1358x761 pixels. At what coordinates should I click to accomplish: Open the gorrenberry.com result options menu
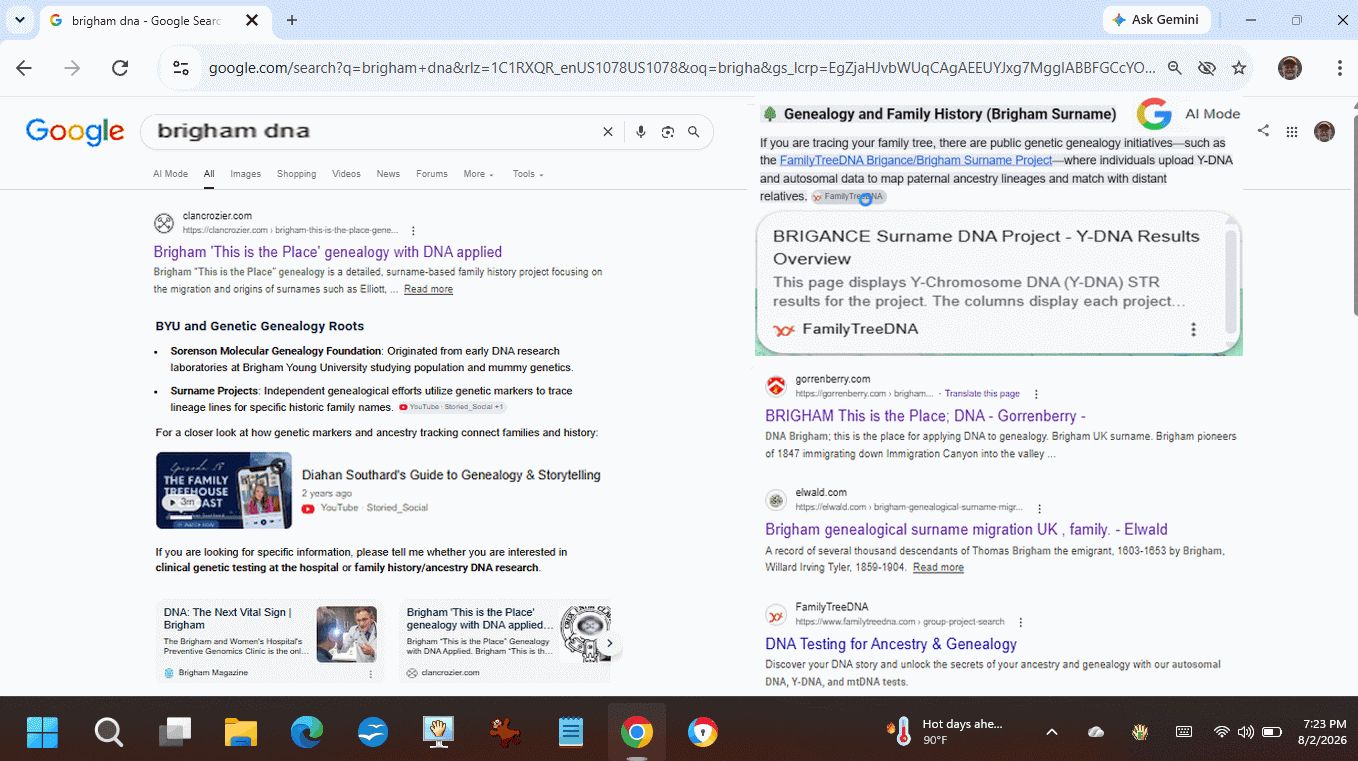(x=1036, y=394)
